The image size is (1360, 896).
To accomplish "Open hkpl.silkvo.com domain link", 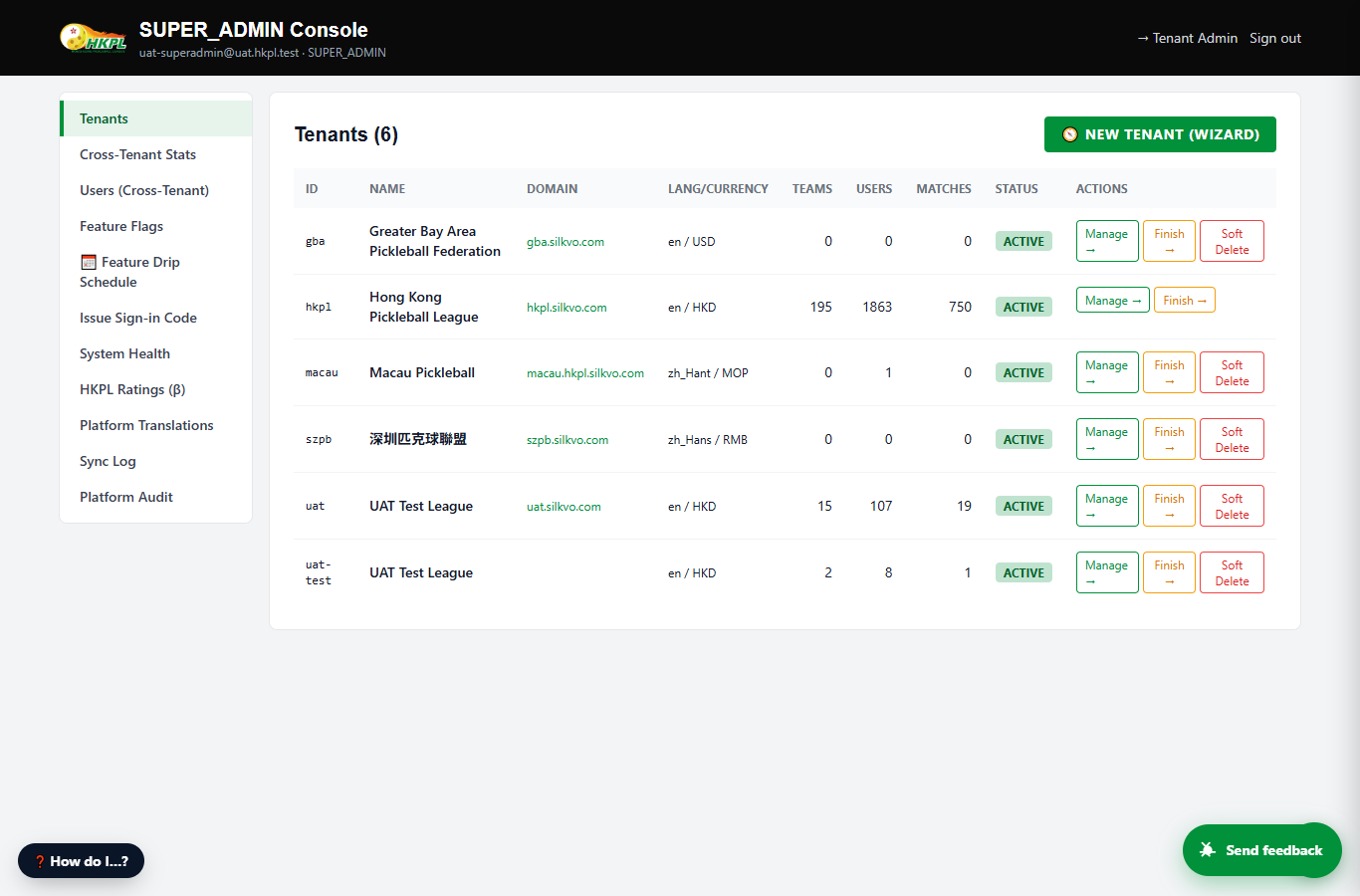I will (567, 308).
